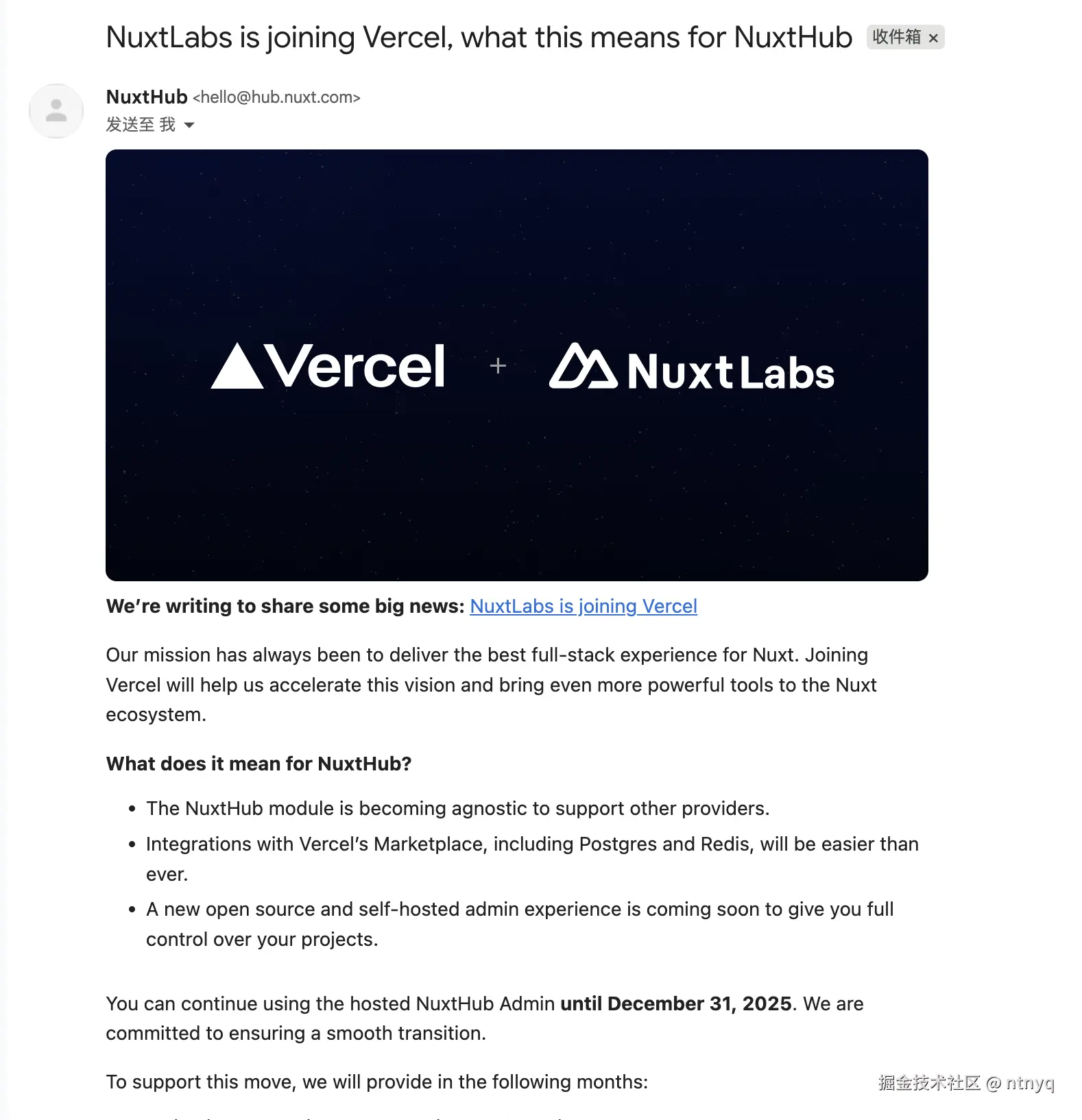Viewport: 1082px width, 1120px height.
Task: Expand recipient details arrow beside 发送至 我
Action: [189, 125]
